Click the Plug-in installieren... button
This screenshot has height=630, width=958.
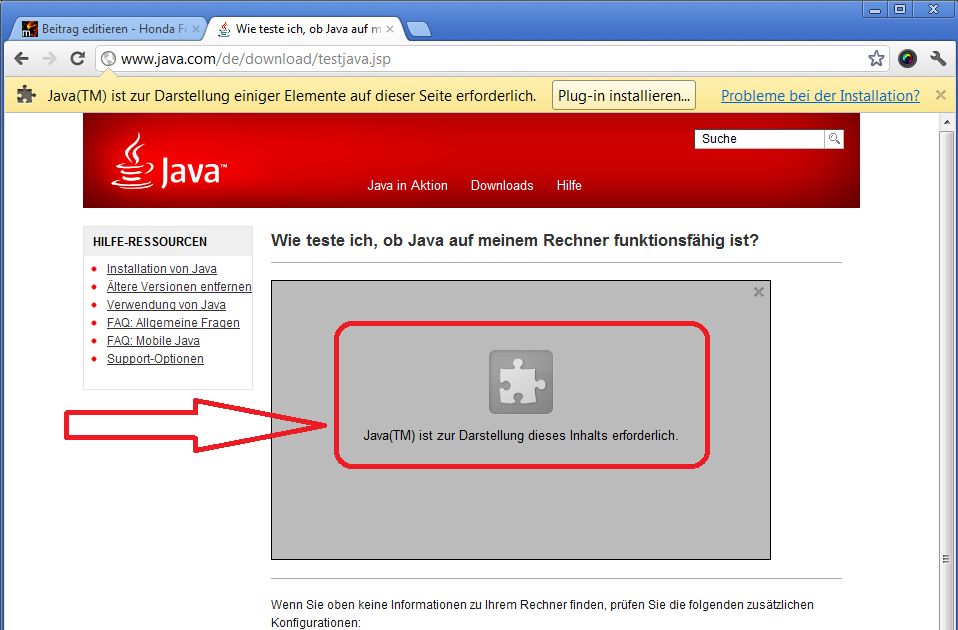624,95
